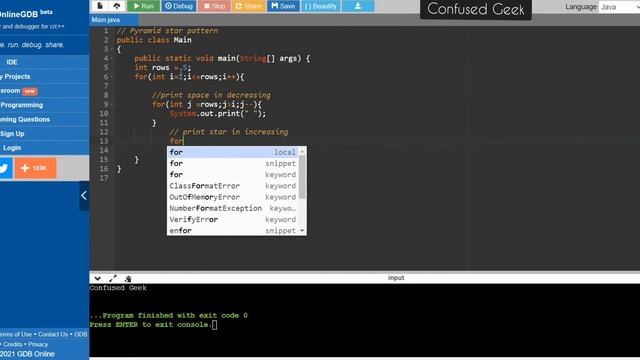Collapse the console with down chevron icon
The width and height of the screenshot is (640, 360).
pos(98,278)
